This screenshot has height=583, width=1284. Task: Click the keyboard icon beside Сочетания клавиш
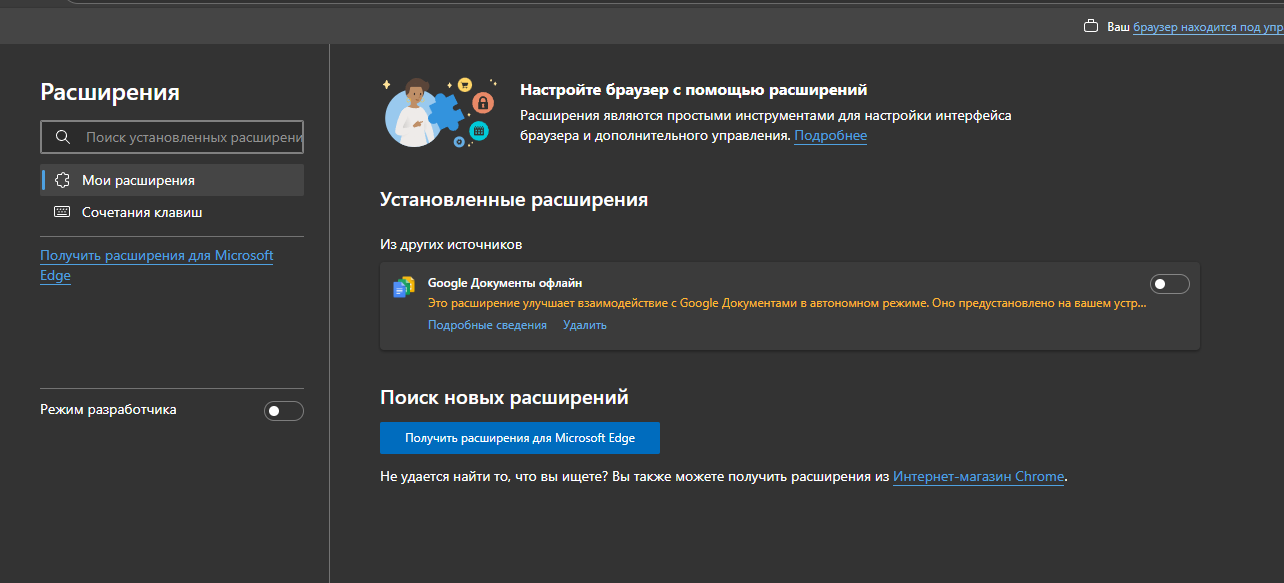pos(62,212)
